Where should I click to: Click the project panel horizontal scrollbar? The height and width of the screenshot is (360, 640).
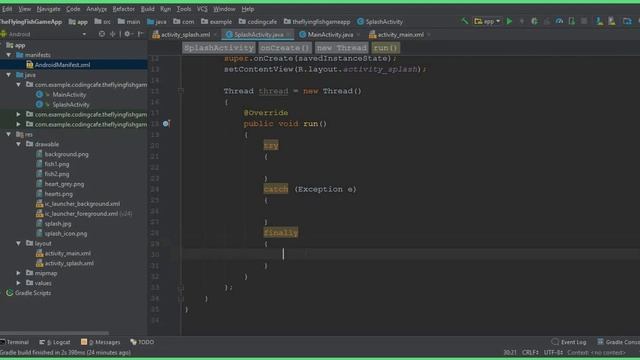54,333
